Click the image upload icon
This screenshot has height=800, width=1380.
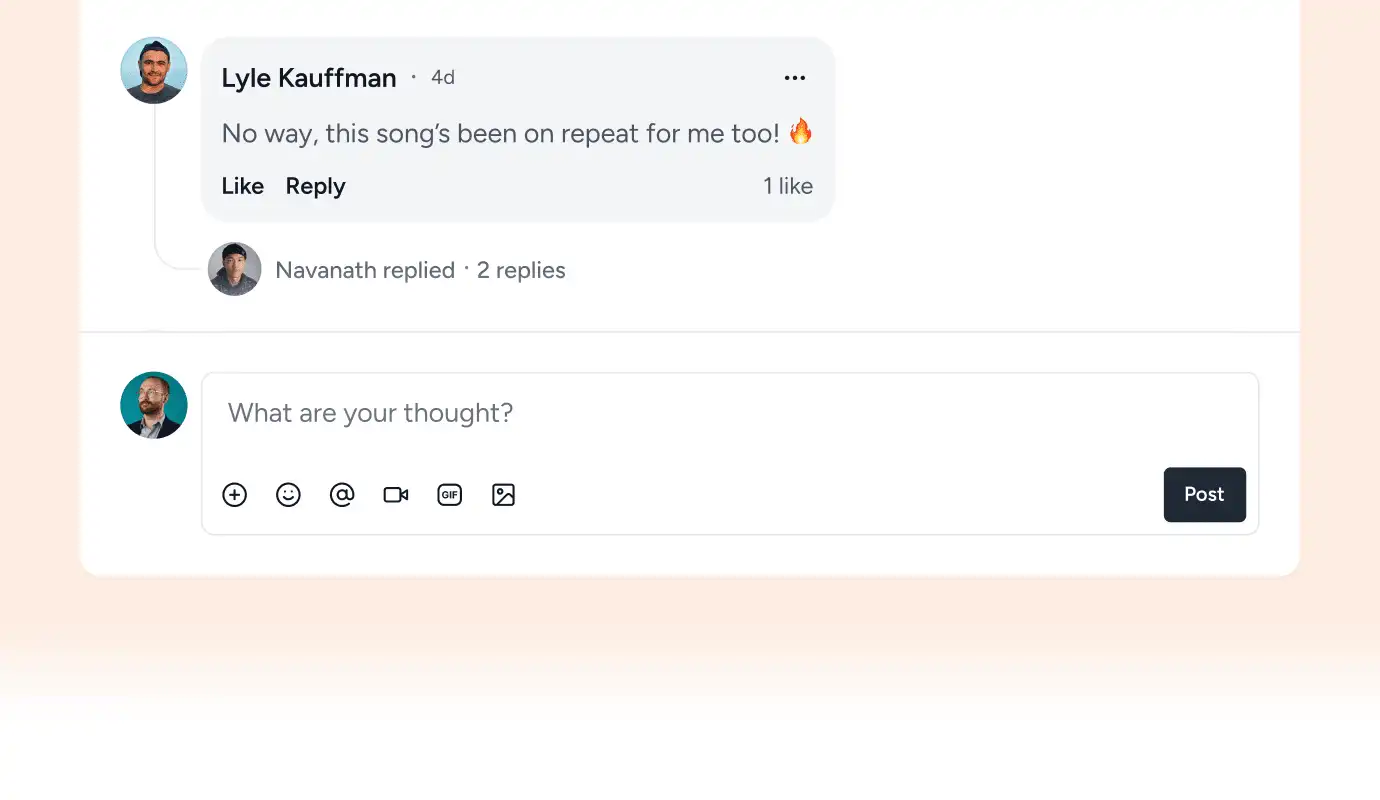point(504,495)
